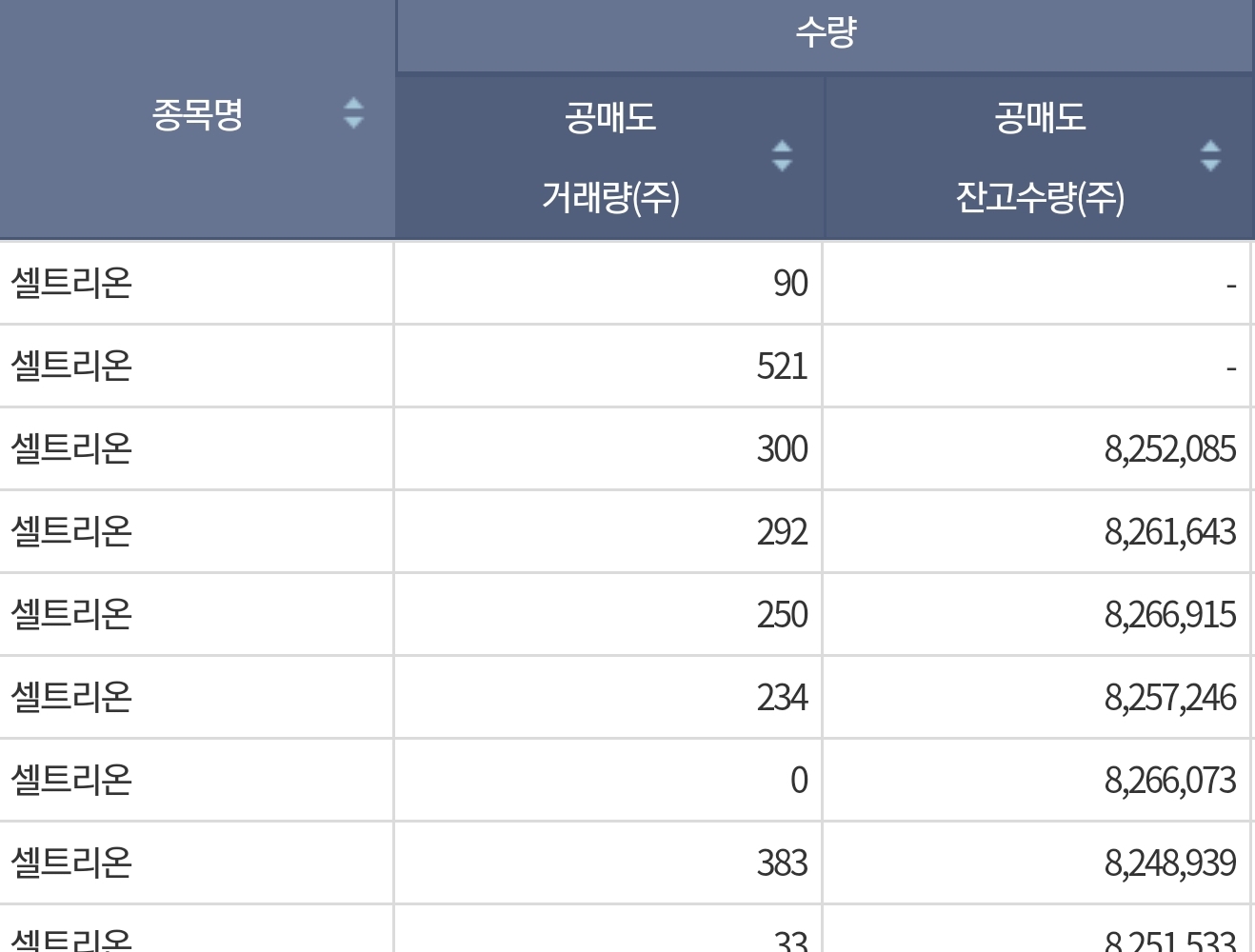The width and height of the screenshot is (1255, 952).
Task: Click the 수량 group header
Action: 825,35
